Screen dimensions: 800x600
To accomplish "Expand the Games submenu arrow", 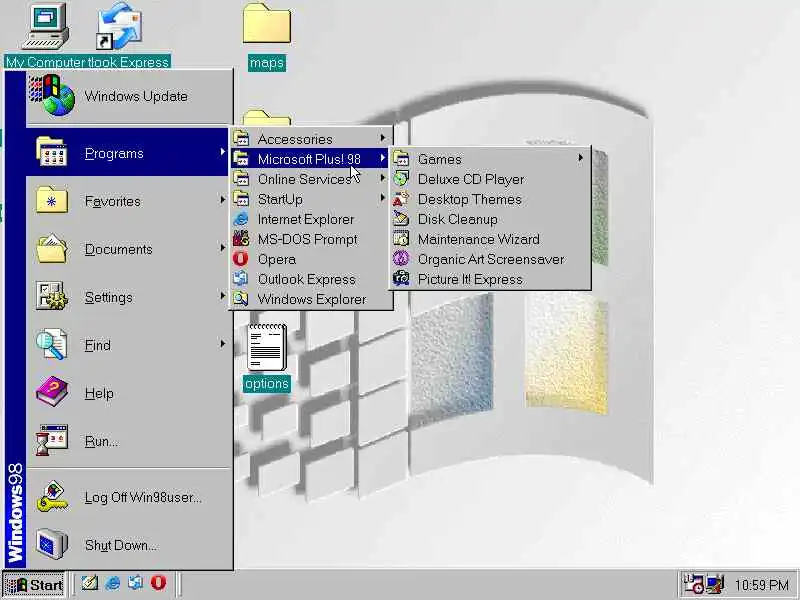I will (x=581, y=158).
